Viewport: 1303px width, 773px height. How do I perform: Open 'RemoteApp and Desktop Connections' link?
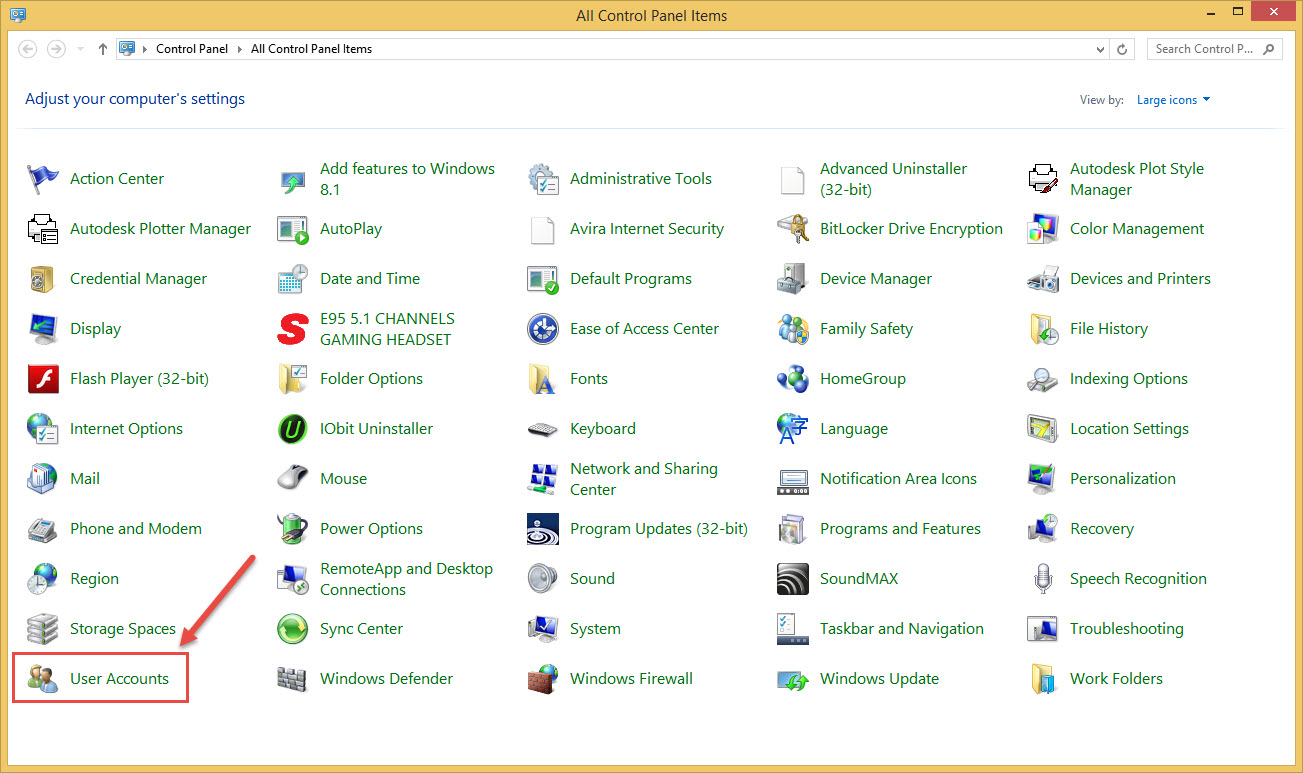point(406,579)
